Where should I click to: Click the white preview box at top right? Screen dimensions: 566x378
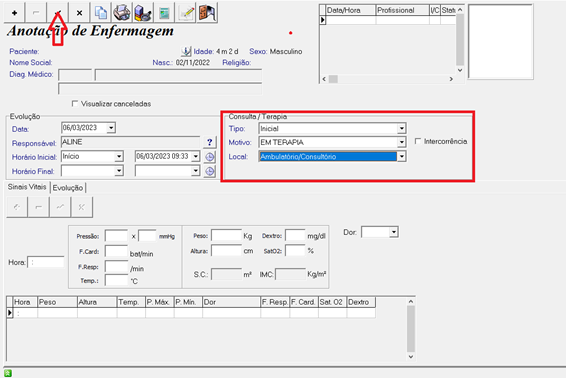[501, 42]
